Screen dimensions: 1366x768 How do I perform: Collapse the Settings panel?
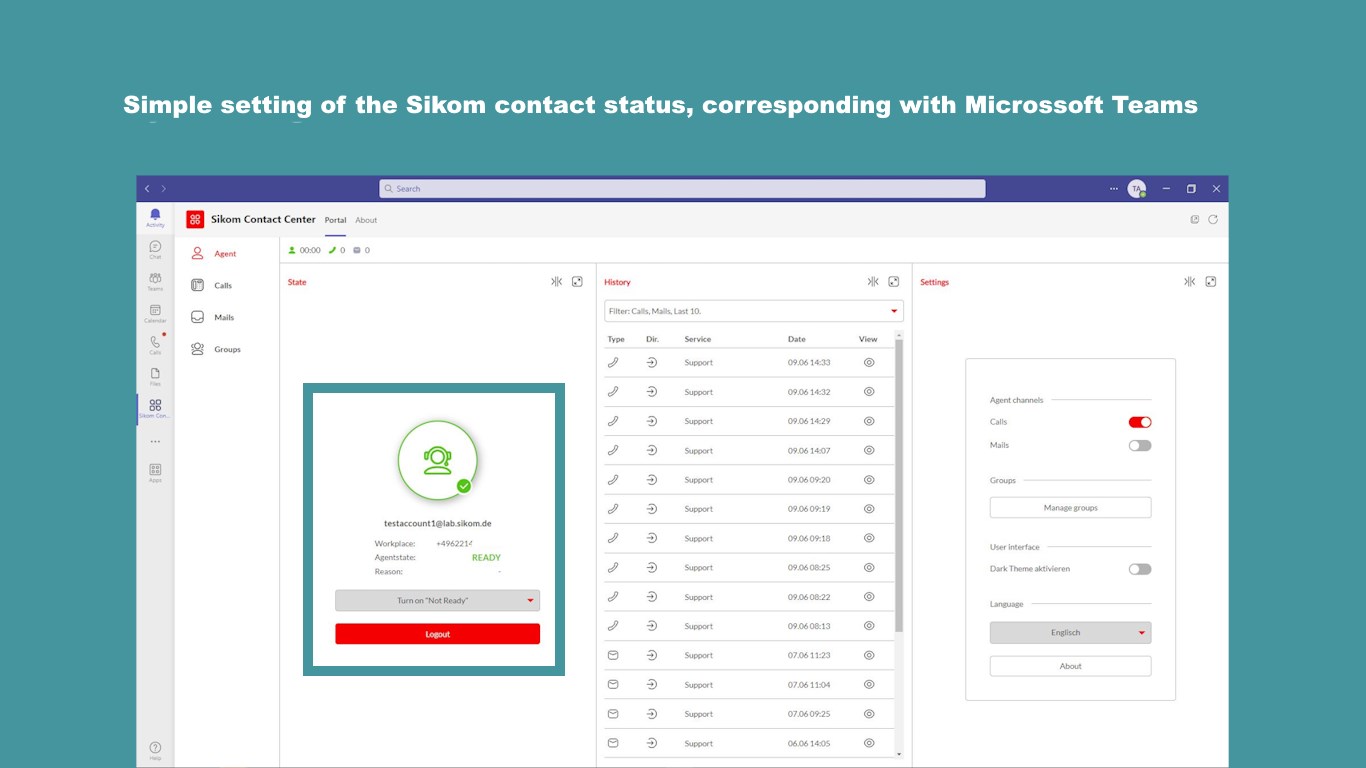click(1190, 282)
